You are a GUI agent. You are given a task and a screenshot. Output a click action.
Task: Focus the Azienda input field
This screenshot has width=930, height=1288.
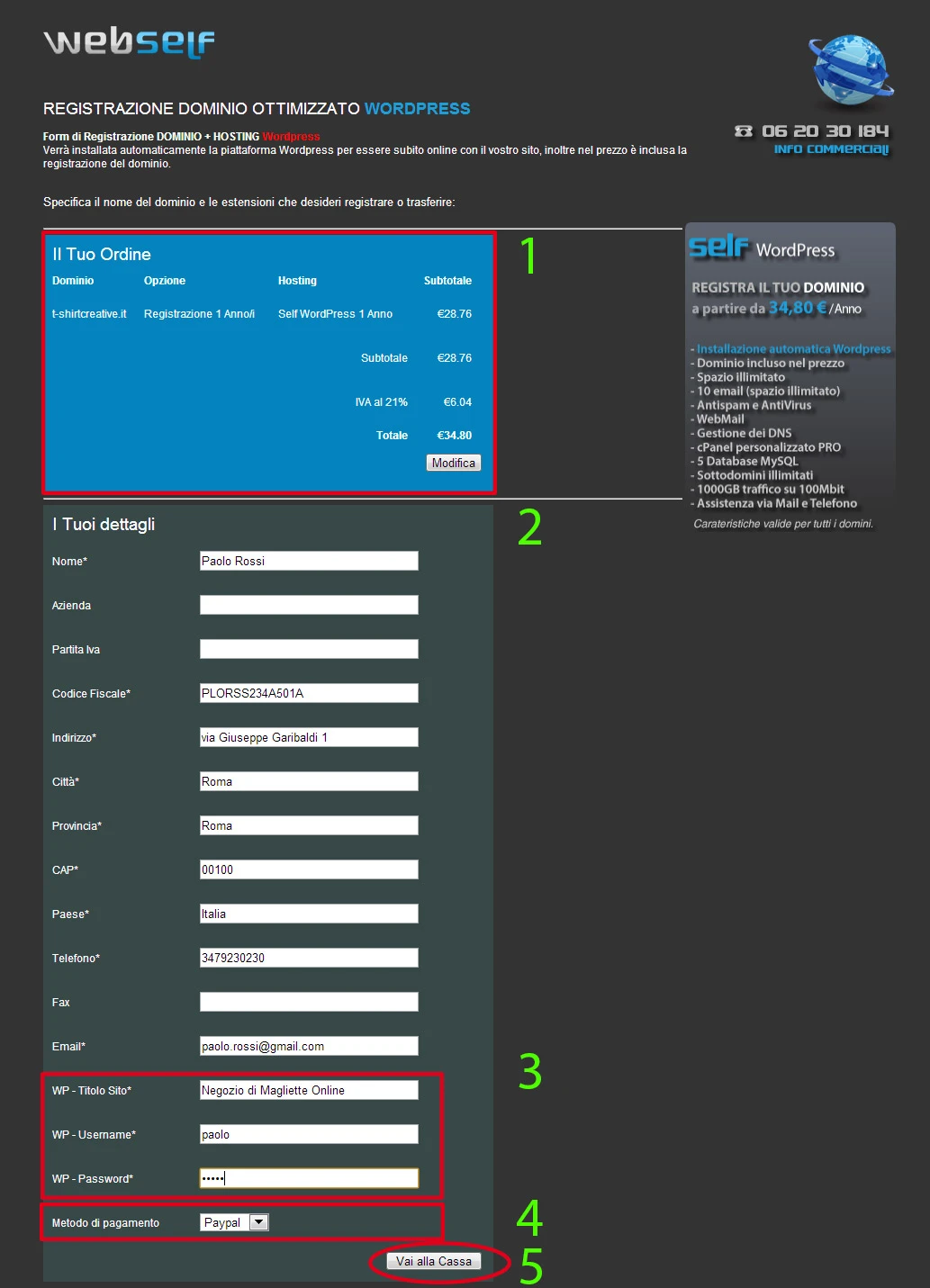[x=309, y=605]
